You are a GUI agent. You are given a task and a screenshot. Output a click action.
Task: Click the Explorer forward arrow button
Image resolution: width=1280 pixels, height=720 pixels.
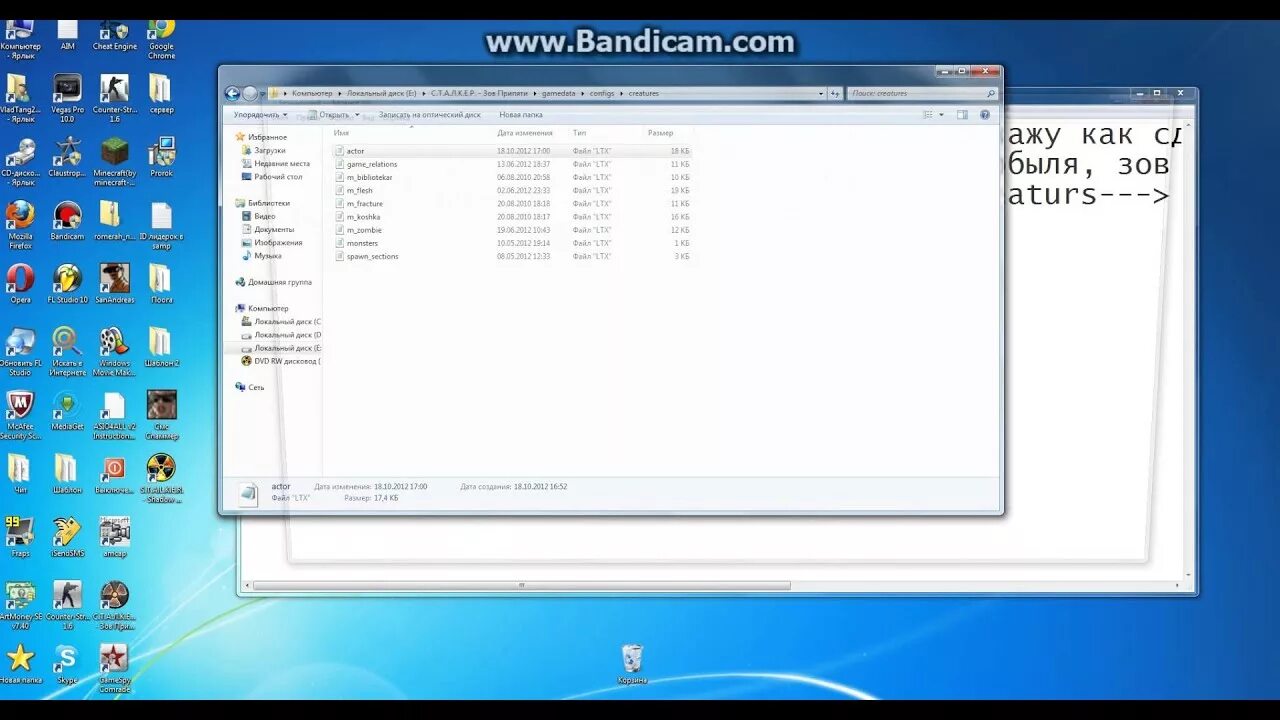tap(250, 93)
